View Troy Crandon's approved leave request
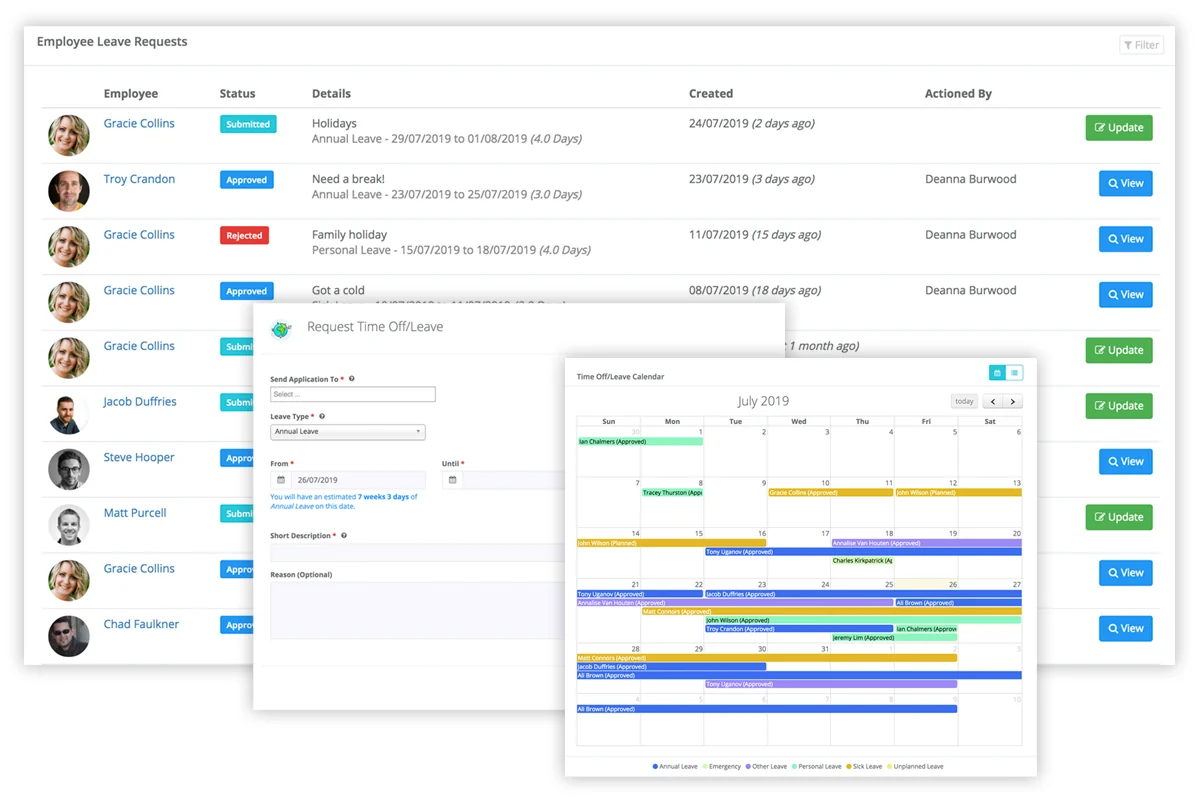 [1126, 183]
